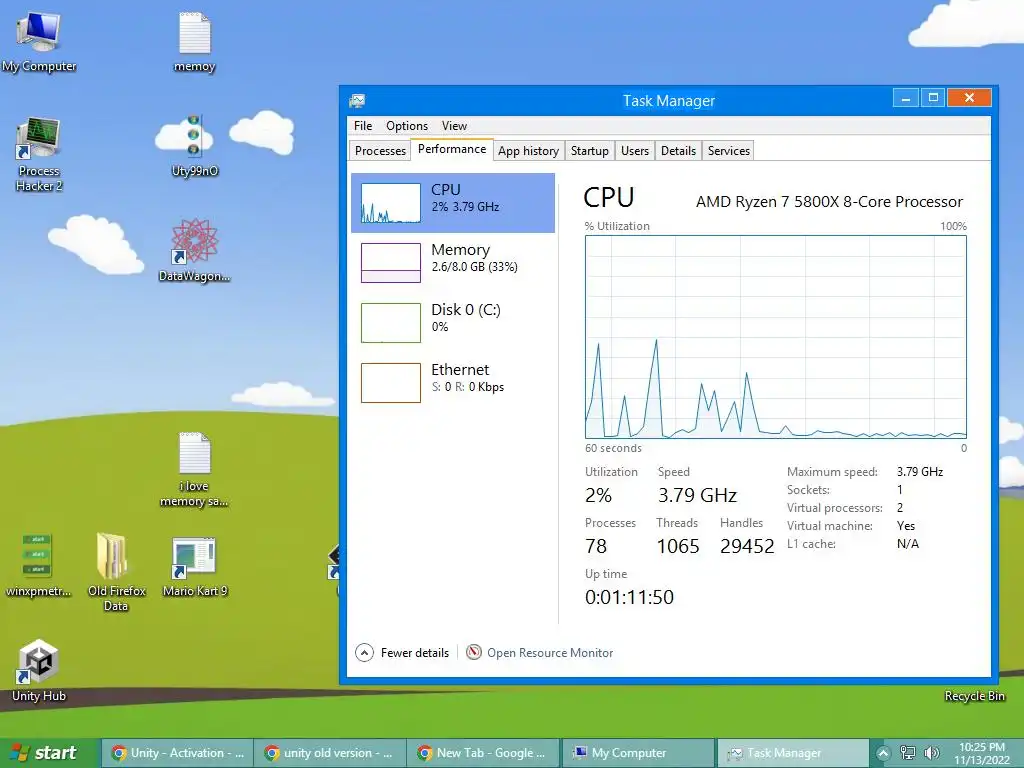The image size is (1024, 768).
Task: Maximize the Task Manager window
Action: pyautogui.click(x=933, y=98)
